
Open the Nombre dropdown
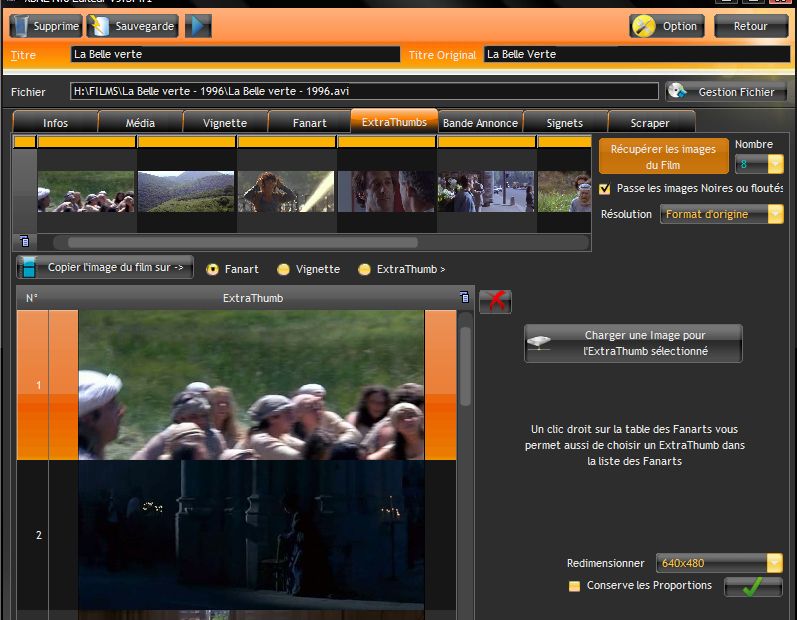point(776,164)
